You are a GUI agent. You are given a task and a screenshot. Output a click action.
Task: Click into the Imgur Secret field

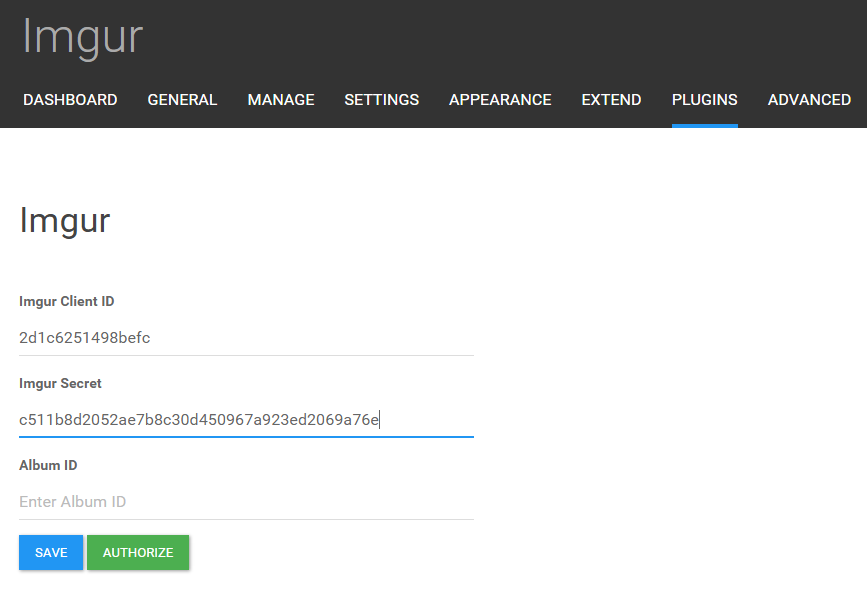click(246, 420)
